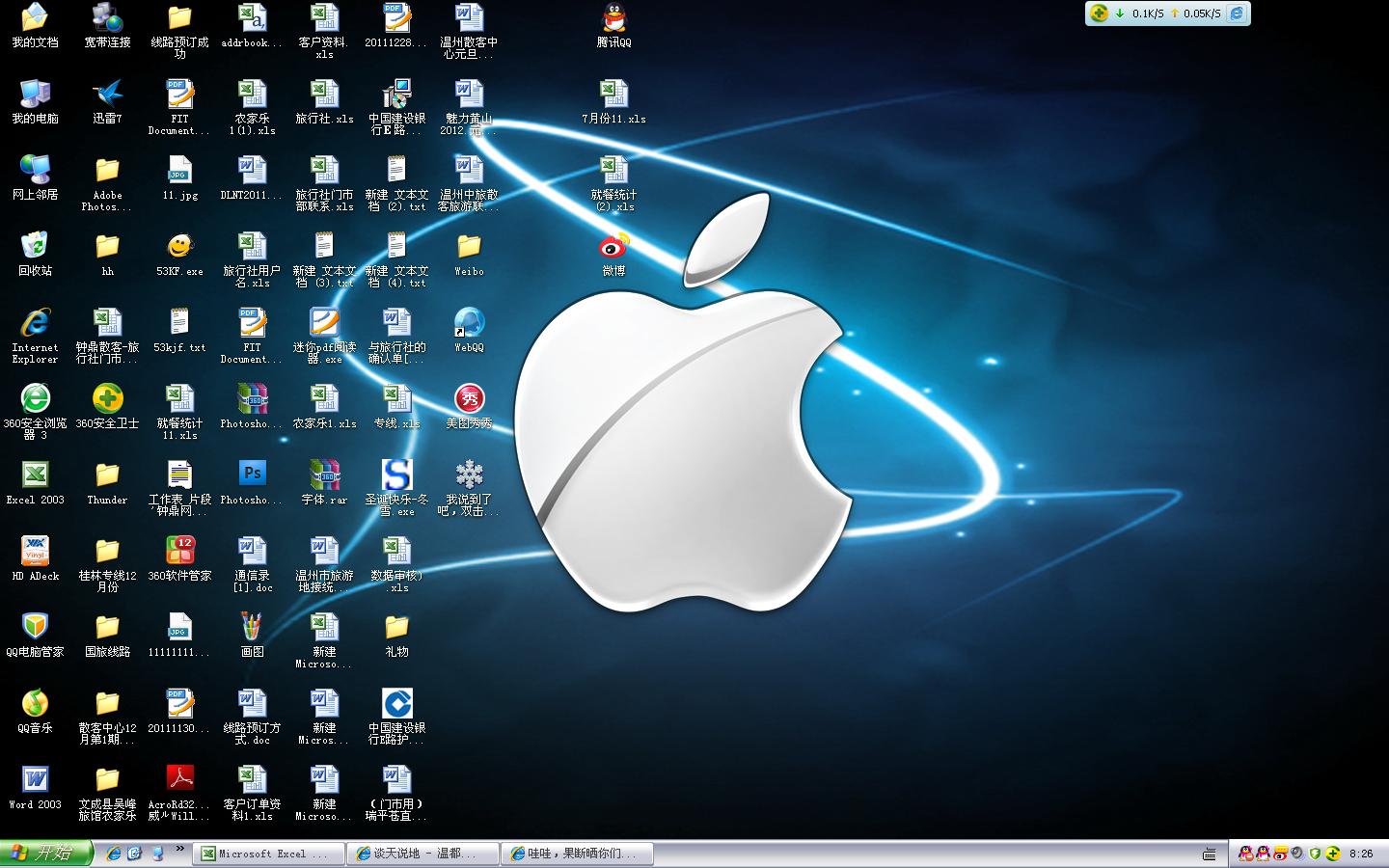Screen dimensions: 1389x868
Task: Select the 线路预订方式.doc document
Action: (x=252, y=717)
